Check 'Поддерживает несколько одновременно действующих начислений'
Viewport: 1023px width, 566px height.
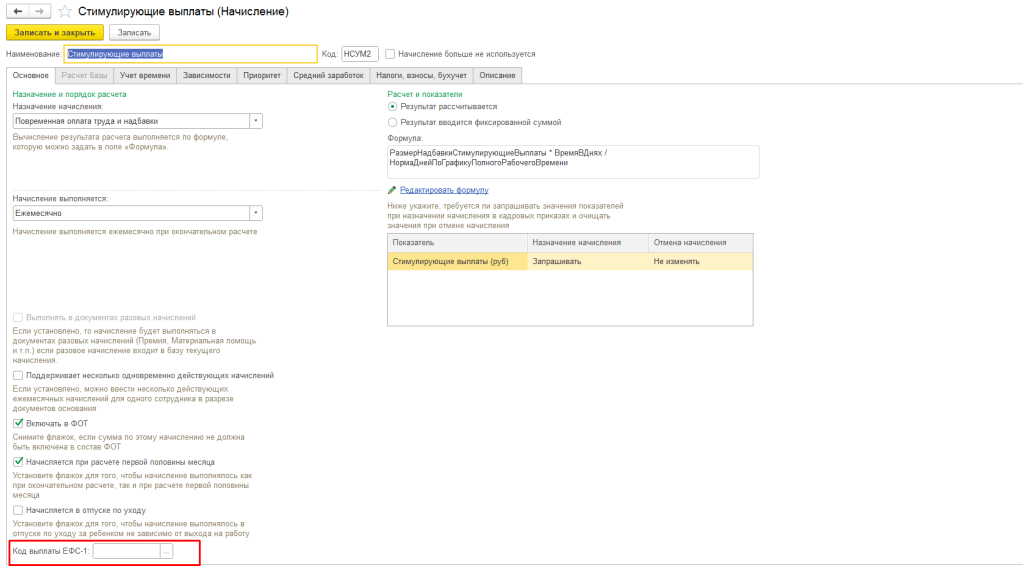(18, 375)
